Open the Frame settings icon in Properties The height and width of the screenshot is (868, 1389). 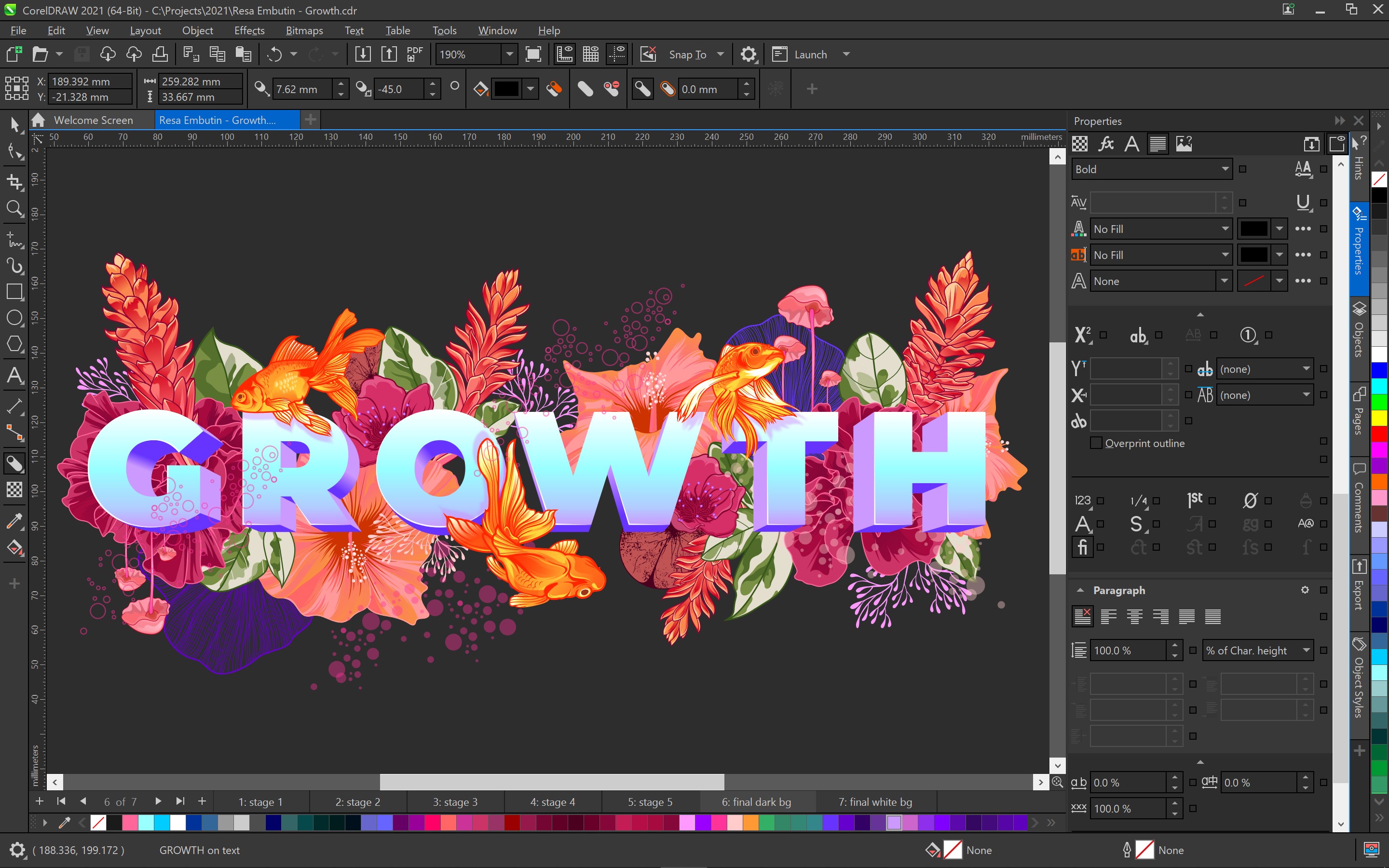click(1337, 144)
